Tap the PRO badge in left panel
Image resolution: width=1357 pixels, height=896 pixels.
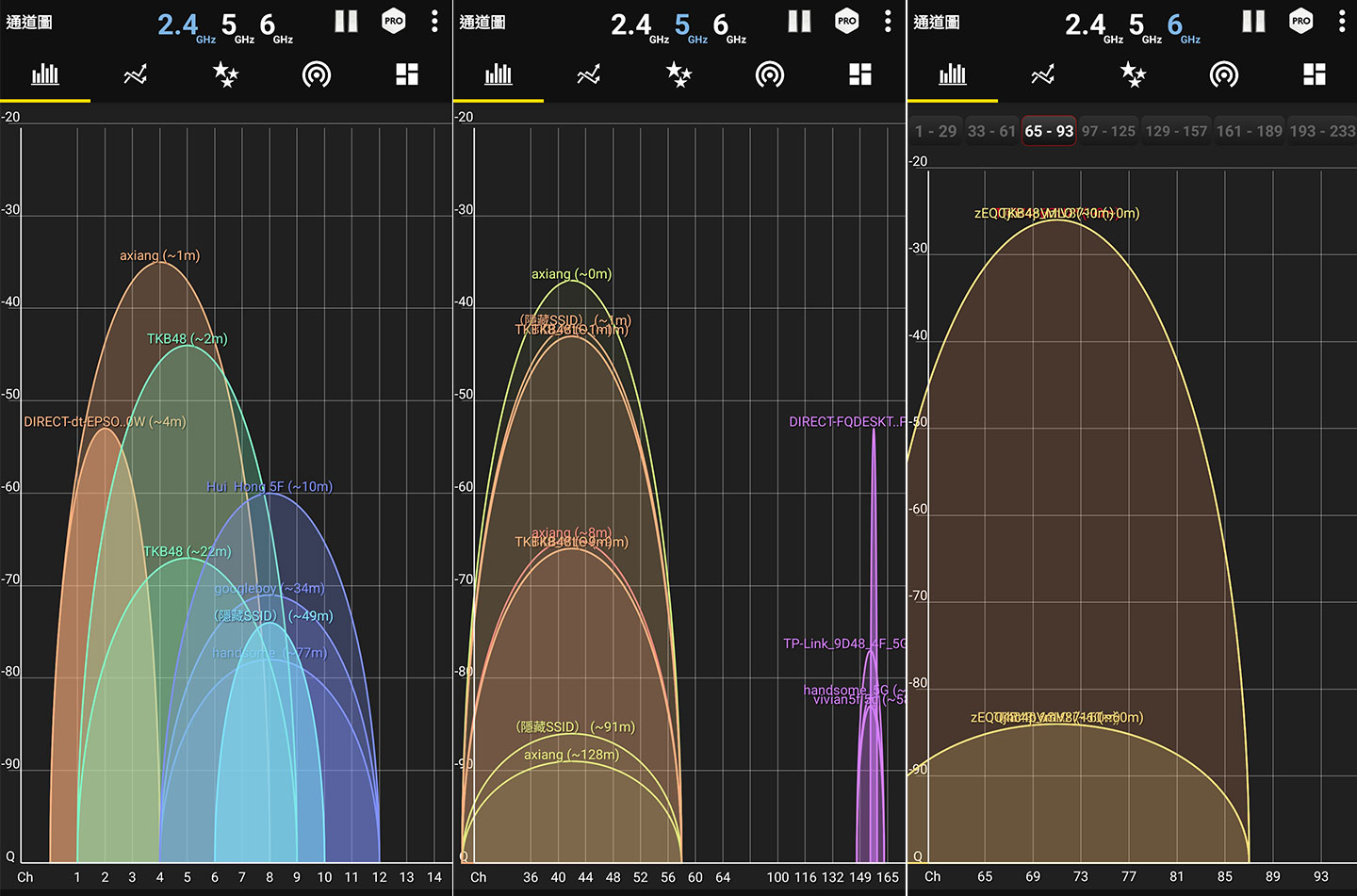point(394,21)
